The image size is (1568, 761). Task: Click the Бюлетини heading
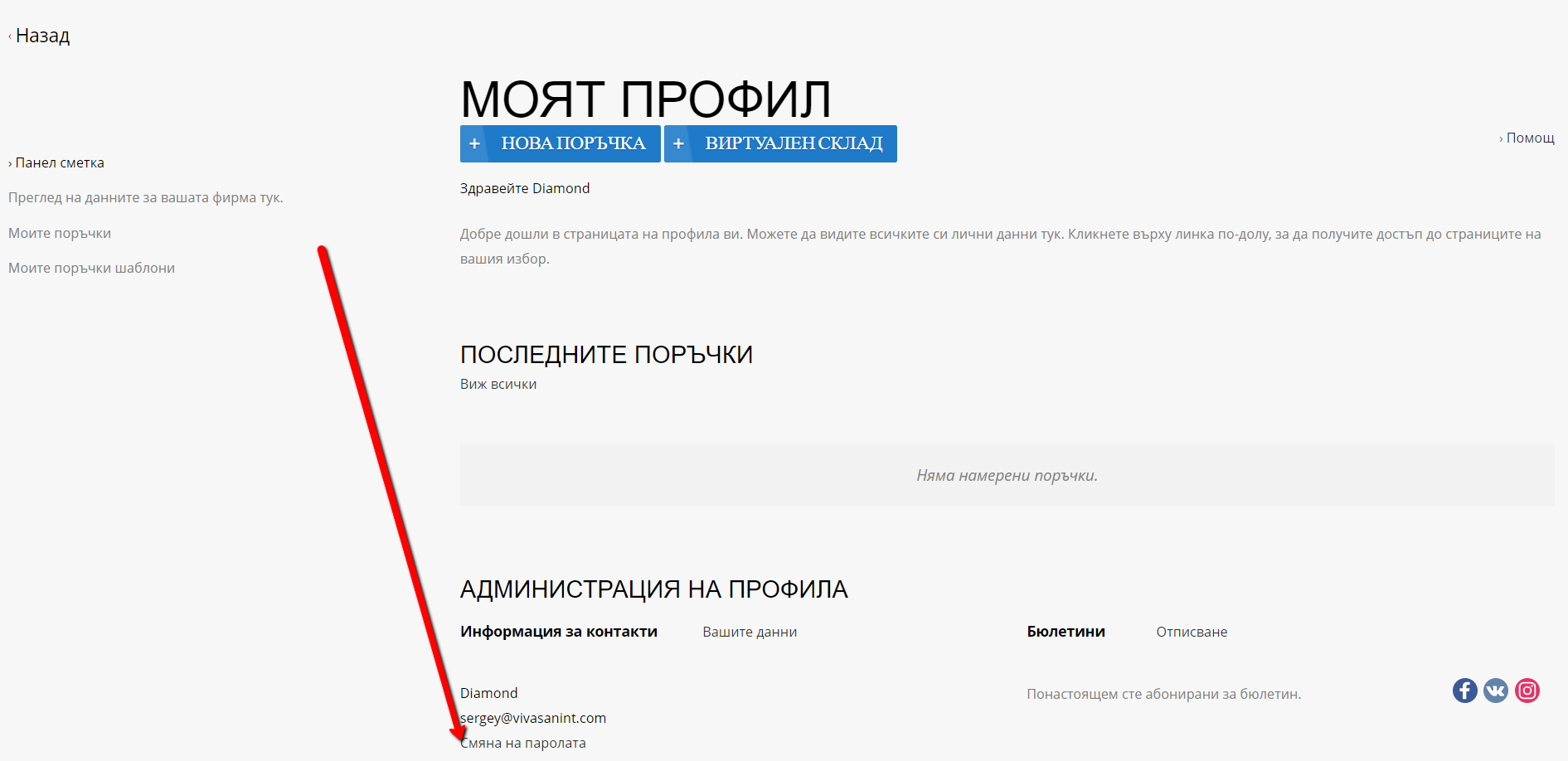(x=1066, y=632)
